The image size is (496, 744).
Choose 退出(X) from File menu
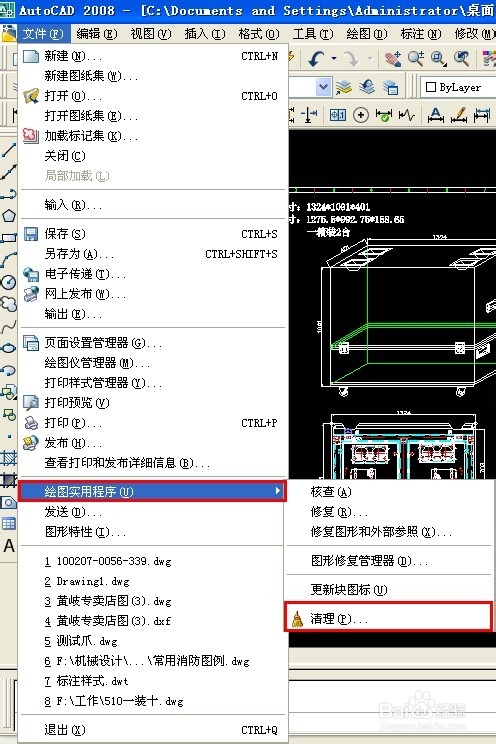click(153, 729)
